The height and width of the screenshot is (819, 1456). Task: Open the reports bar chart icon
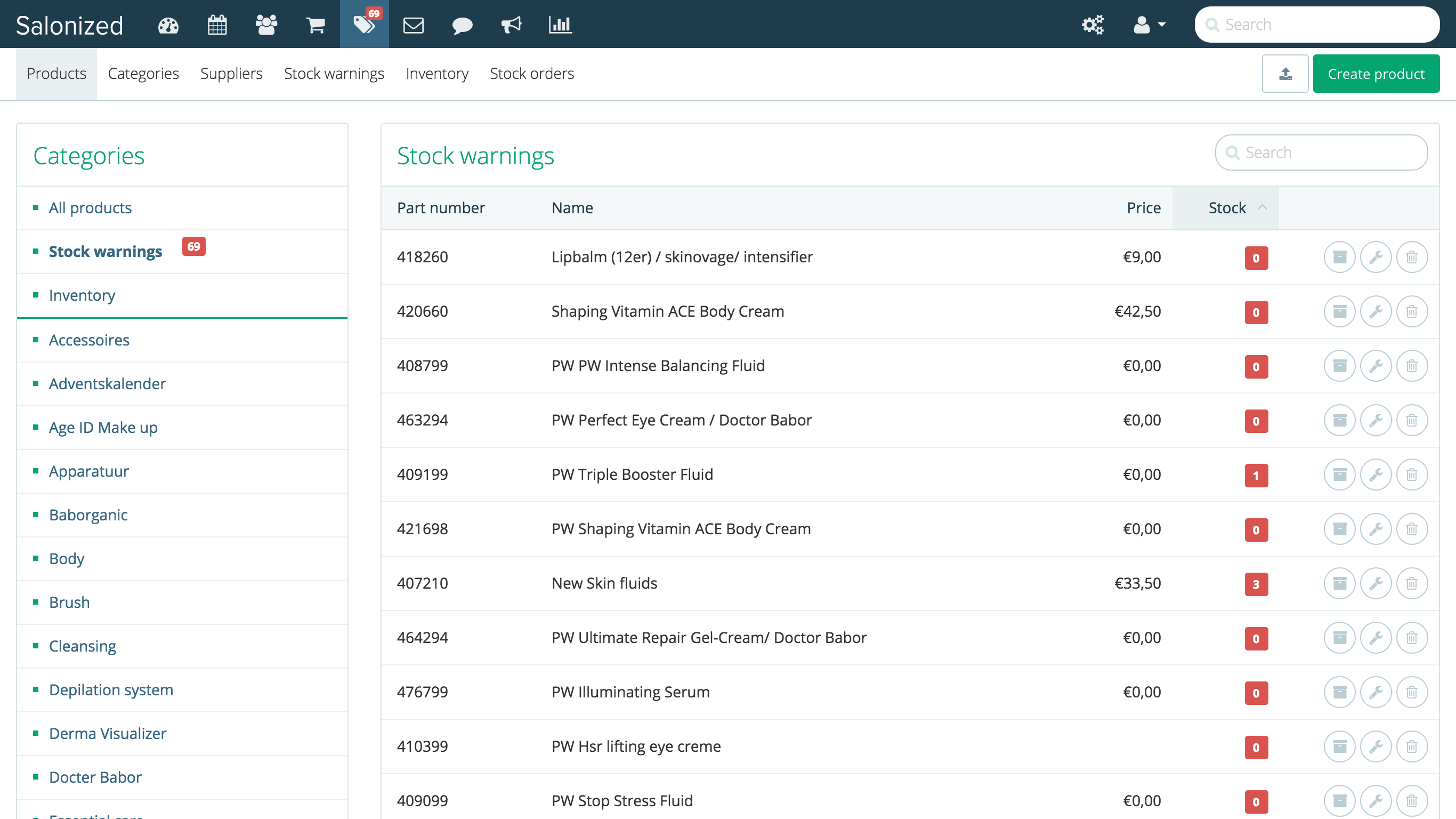coord(560,25)
